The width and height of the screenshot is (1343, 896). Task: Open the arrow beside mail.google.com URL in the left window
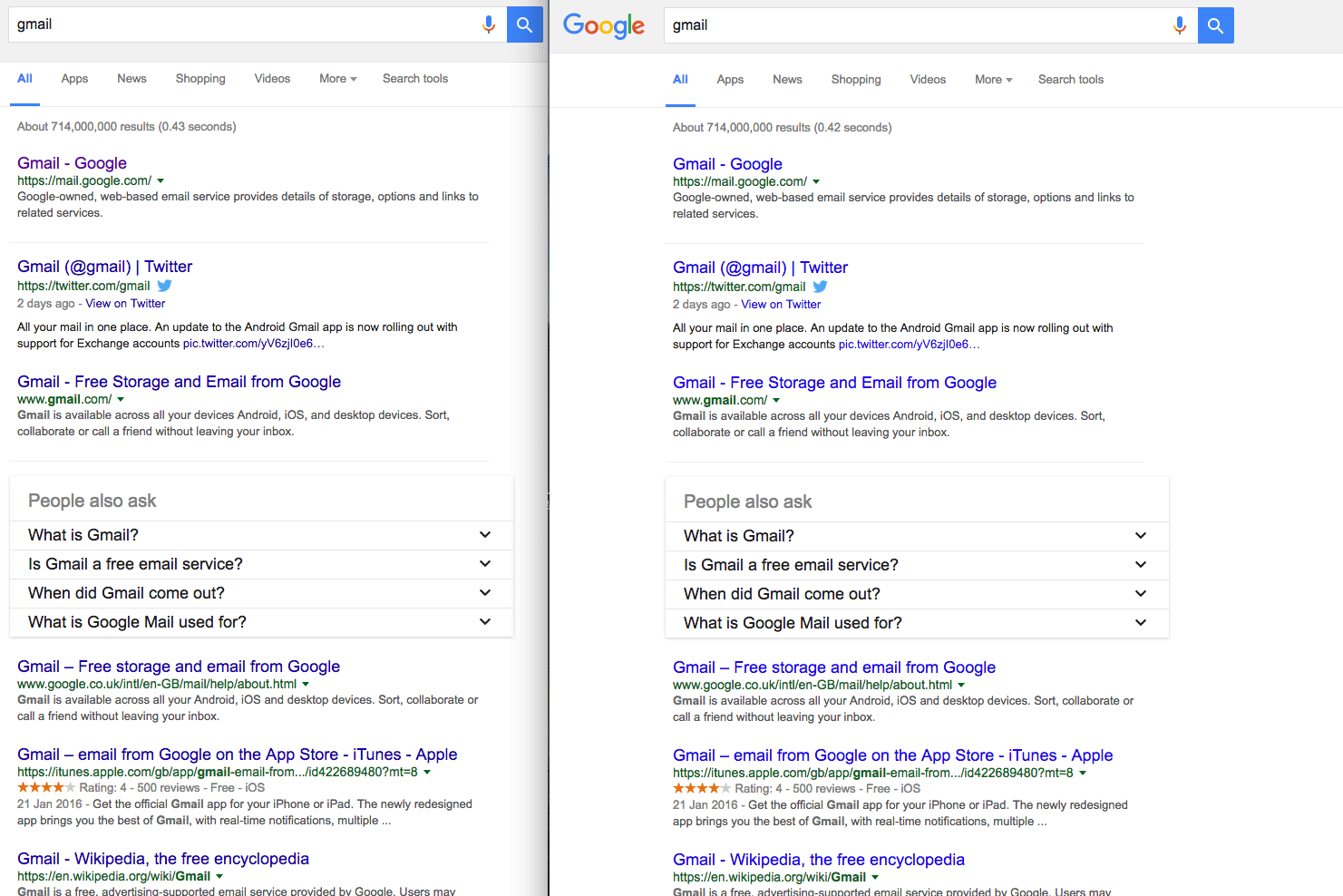(x=161, y=181)
